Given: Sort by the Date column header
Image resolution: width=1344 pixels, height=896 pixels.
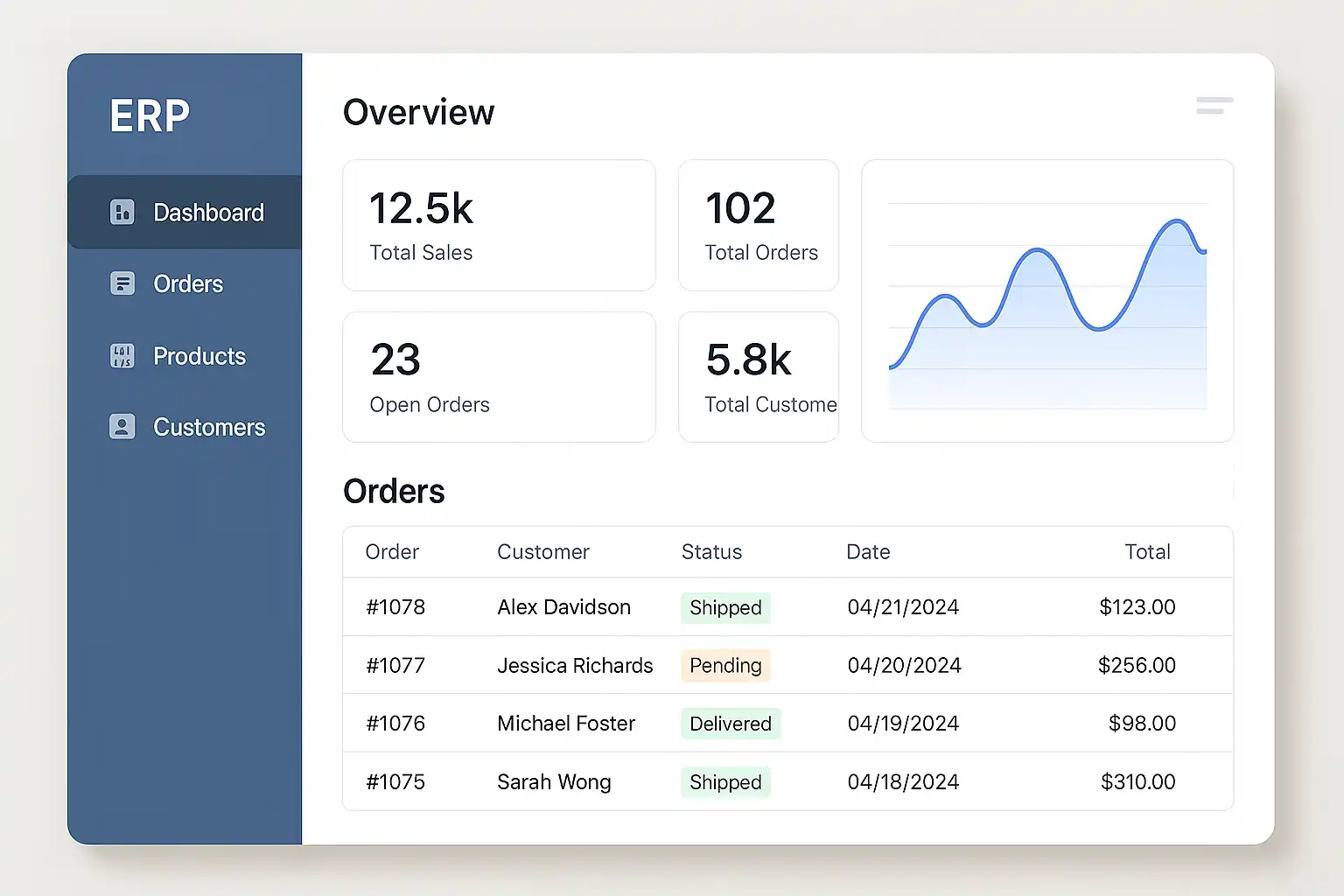Looking at the screenshot, I should pos(868,552).
